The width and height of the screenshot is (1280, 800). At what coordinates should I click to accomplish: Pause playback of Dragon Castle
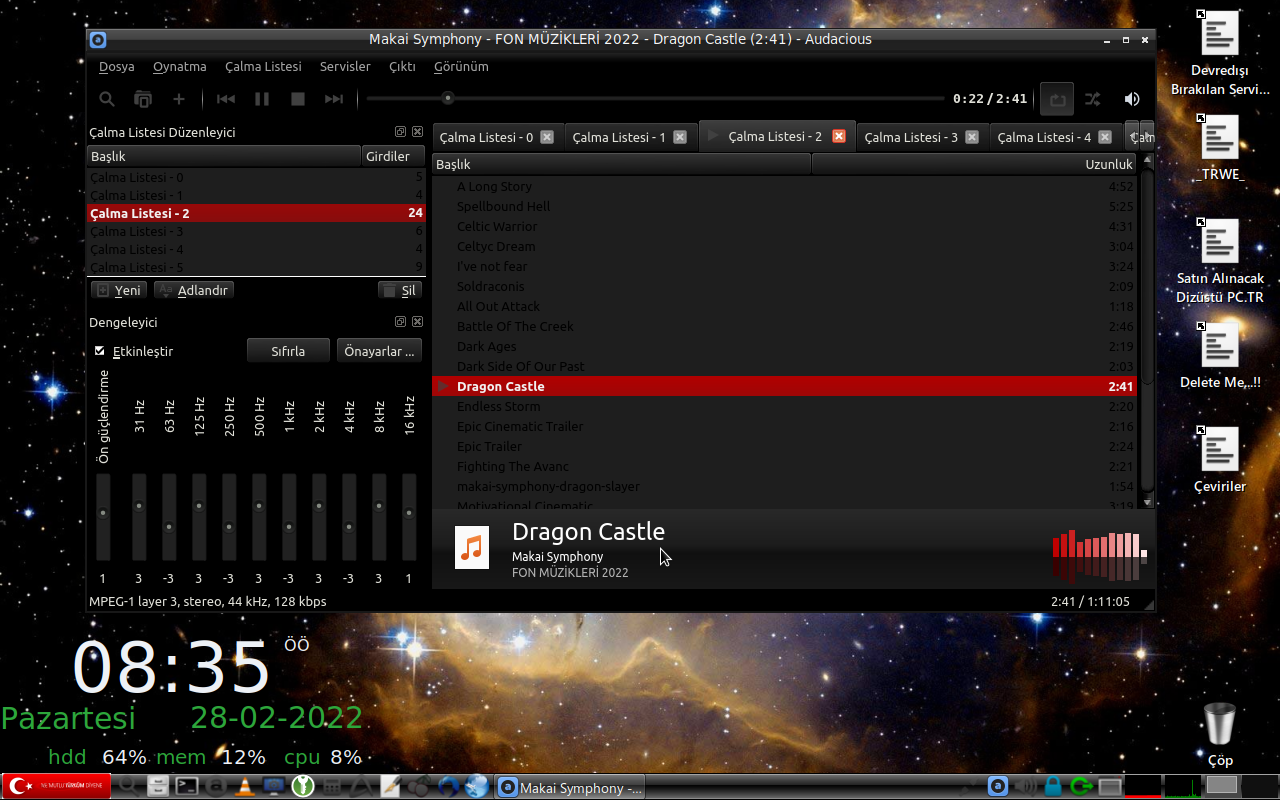tap(262, 99)
